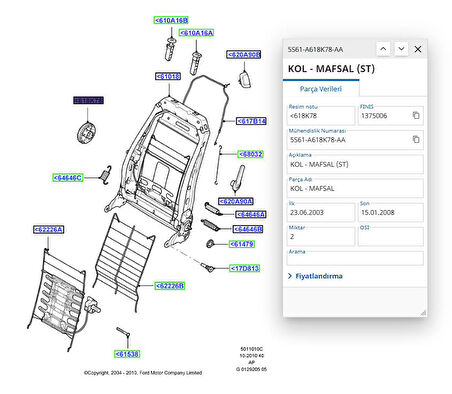The image size is (452, 394).
Task: Select part label <64646C
Action: coord(68,178)
